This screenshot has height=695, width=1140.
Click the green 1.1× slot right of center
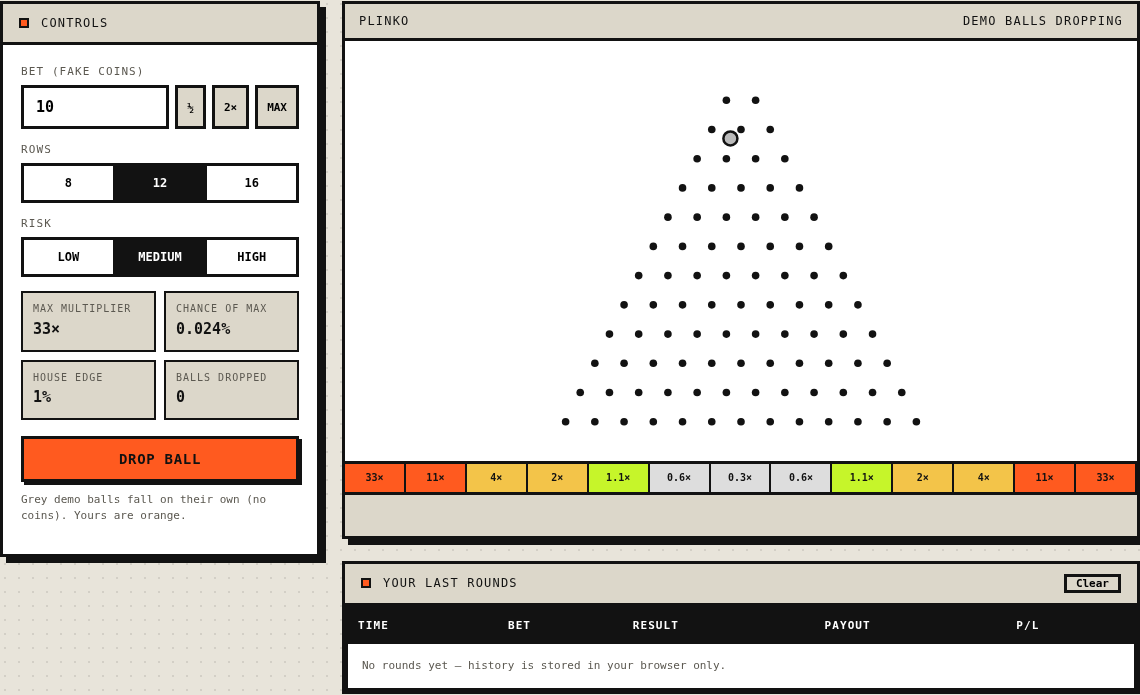[862, 478]
